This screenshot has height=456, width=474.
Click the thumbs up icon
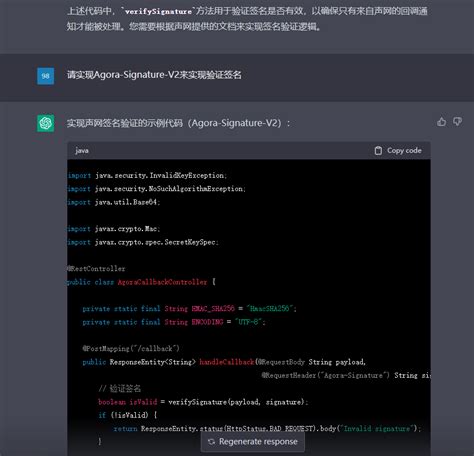442,122
